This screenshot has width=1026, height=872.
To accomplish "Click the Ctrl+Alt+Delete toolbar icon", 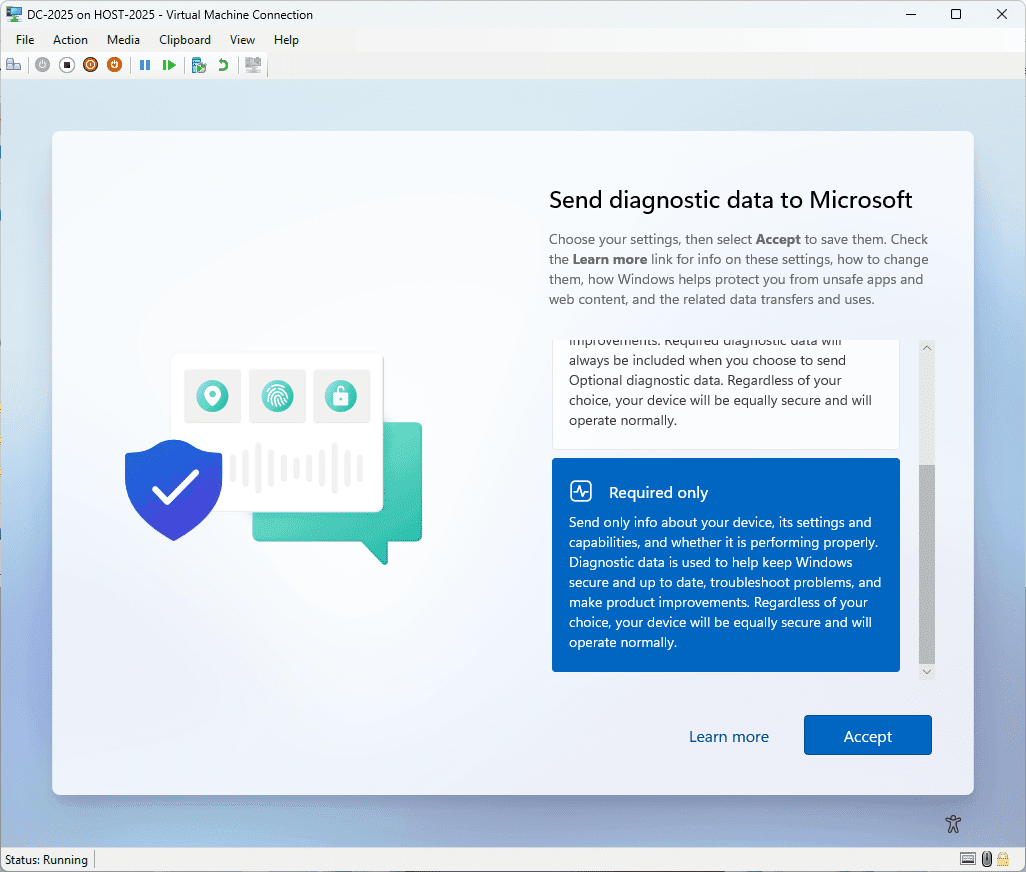I will click(x=14, y=64).
